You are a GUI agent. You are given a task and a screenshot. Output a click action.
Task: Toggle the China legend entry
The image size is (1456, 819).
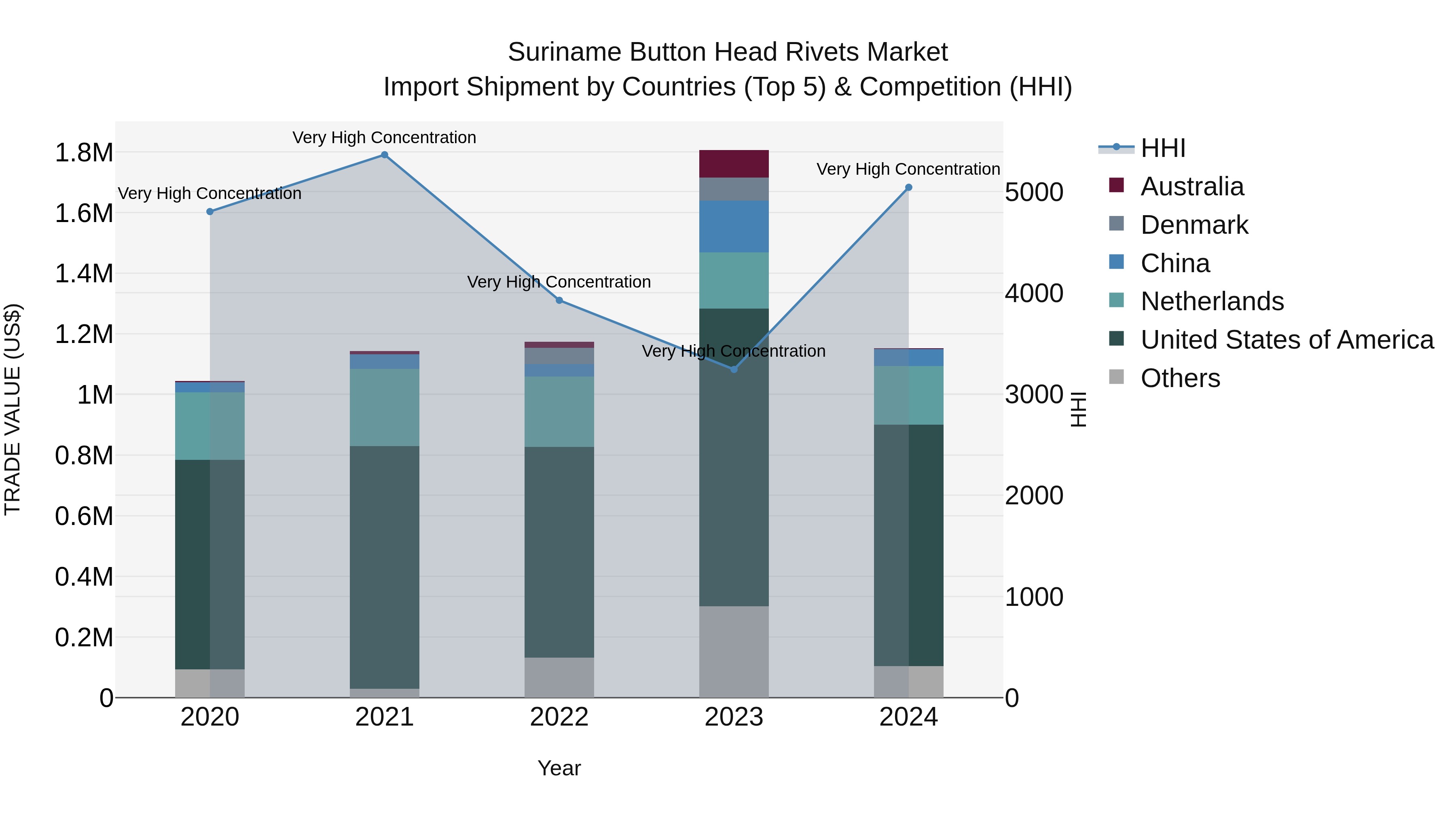pos(1159,263)
